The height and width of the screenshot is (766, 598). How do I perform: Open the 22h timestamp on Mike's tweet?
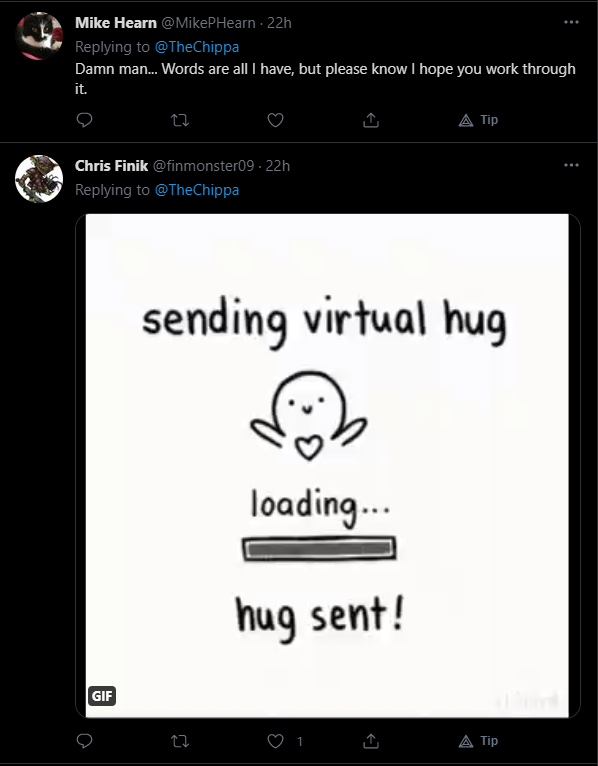[279, 22]
